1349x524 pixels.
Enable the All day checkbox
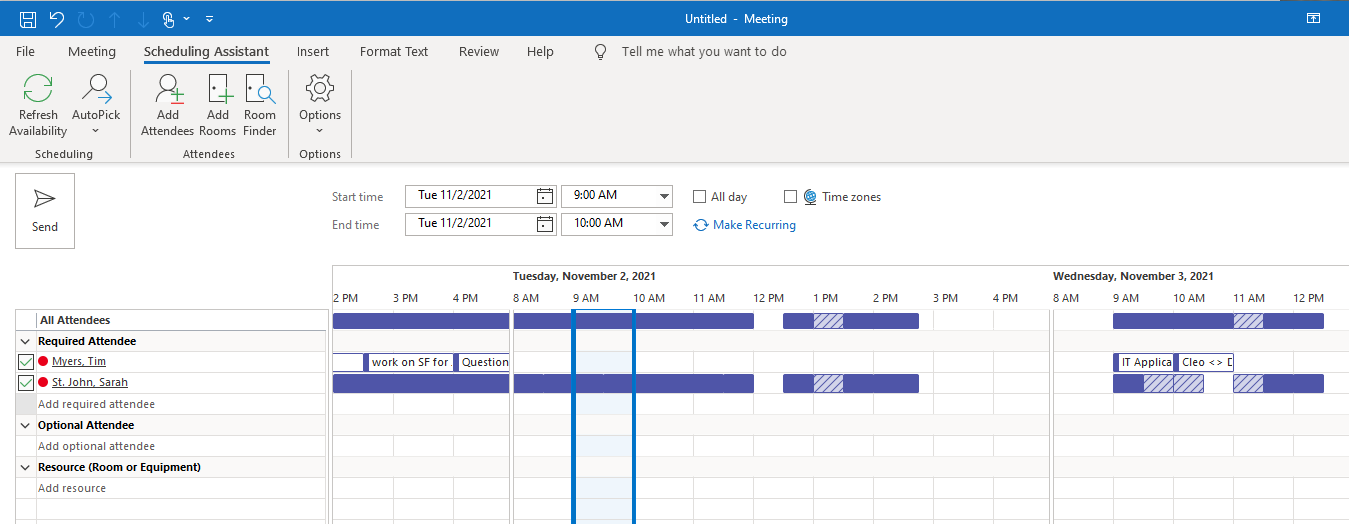[x=700, y=197]
